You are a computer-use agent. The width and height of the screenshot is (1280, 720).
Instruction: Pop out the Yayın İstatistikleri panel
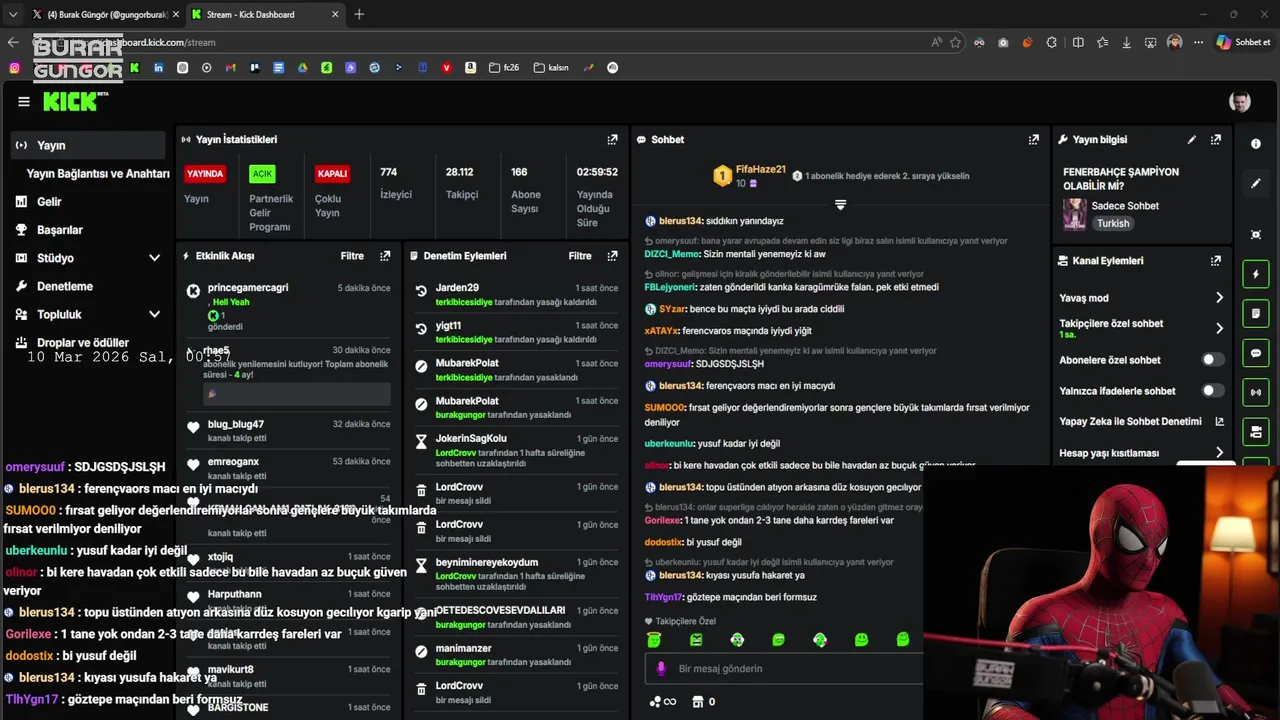(612, 140)
